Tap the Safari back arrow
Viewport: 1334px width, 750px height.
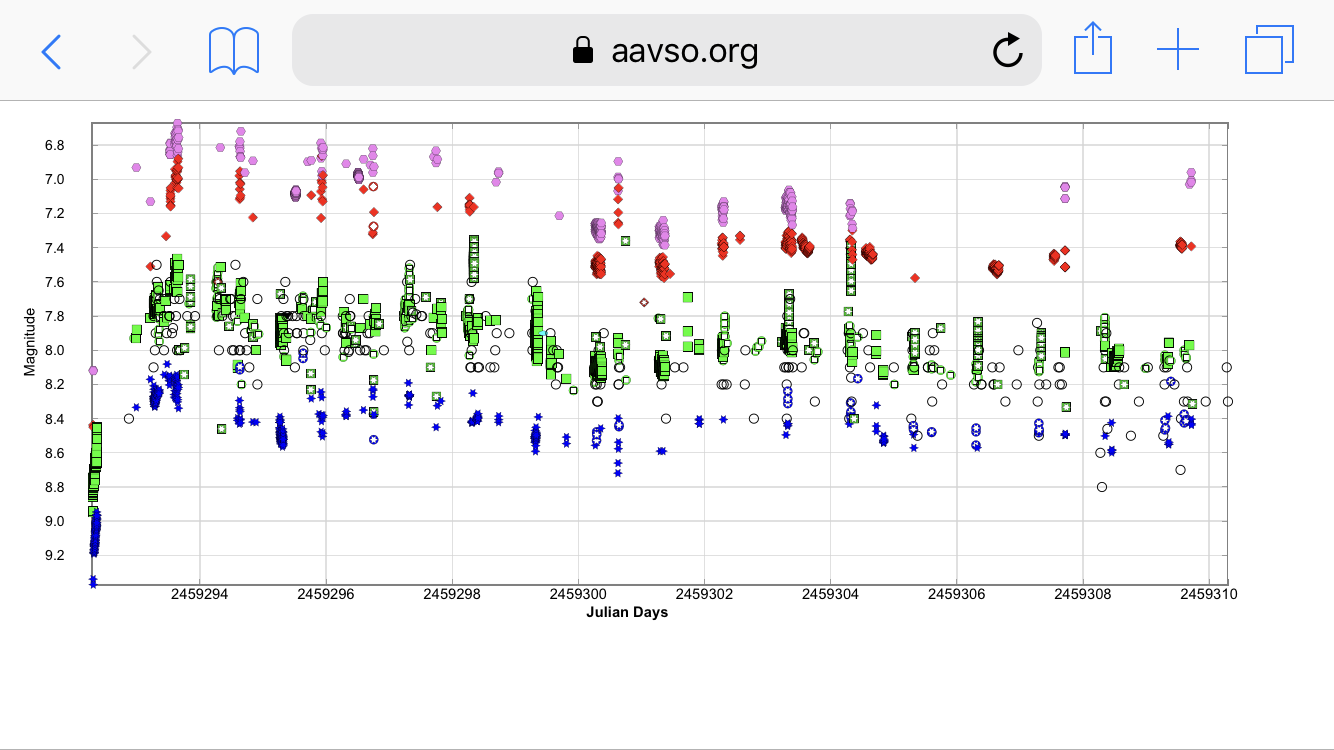(51, 50)
